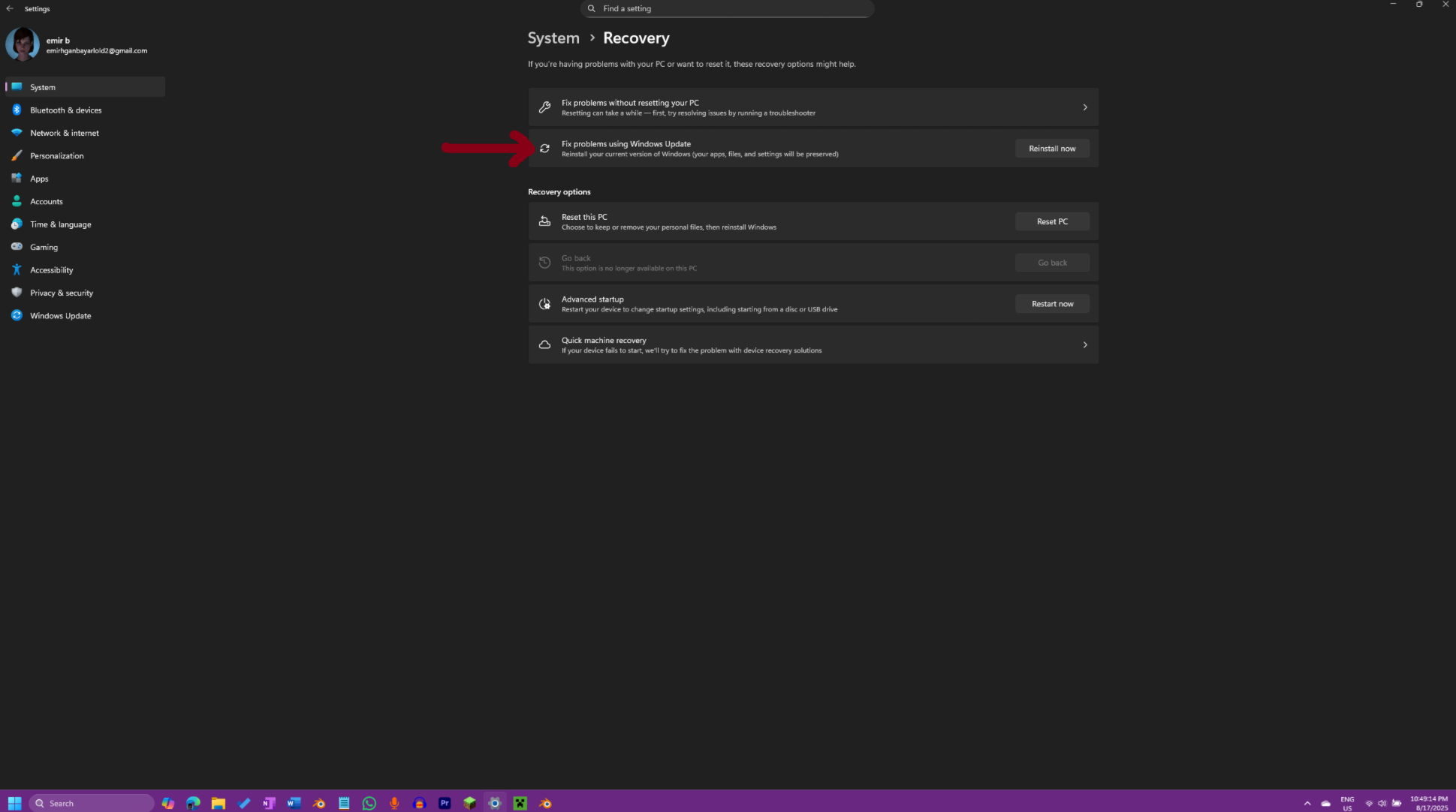
Task: Open Microsoft To Do checkmark icon
Action: coord(244,803)
